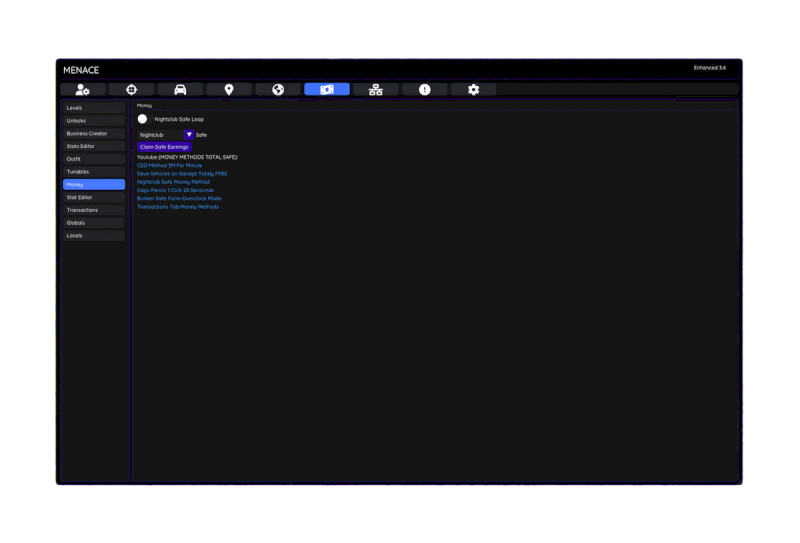Select Locals in the sidebar
This screenshot has height=543, width=800.
pos(94,235)
